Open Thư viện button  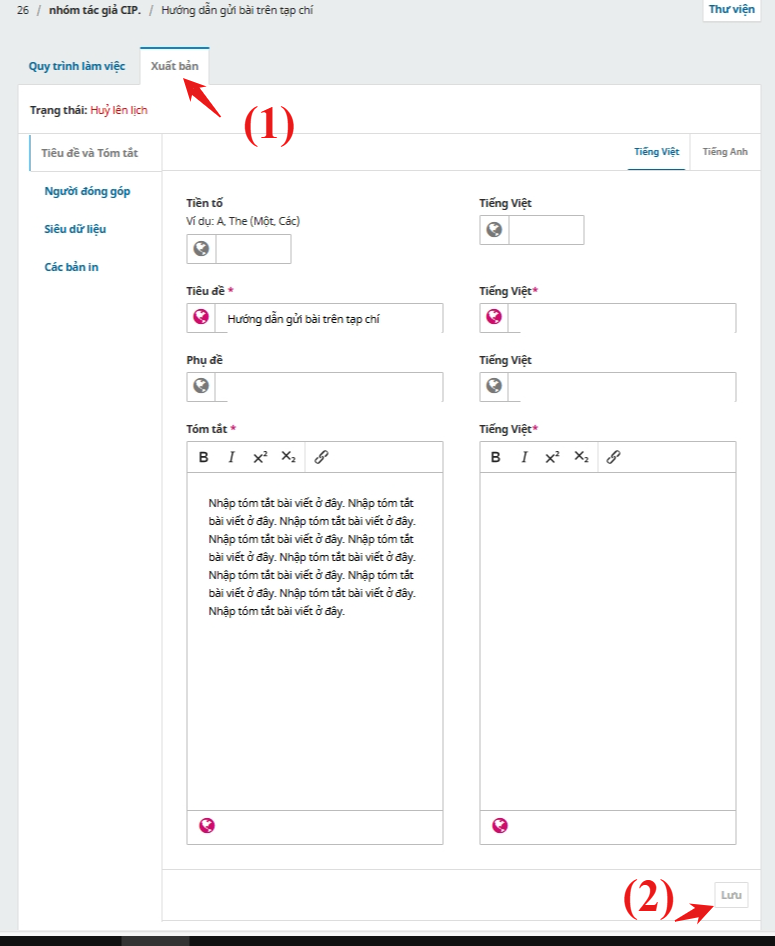coord(732,10)
